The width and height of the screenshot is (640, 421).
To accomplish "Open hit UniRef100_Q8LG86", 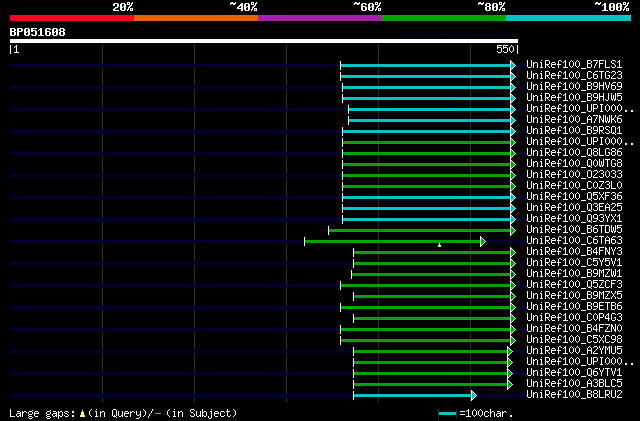I will [x=574, y=153].
